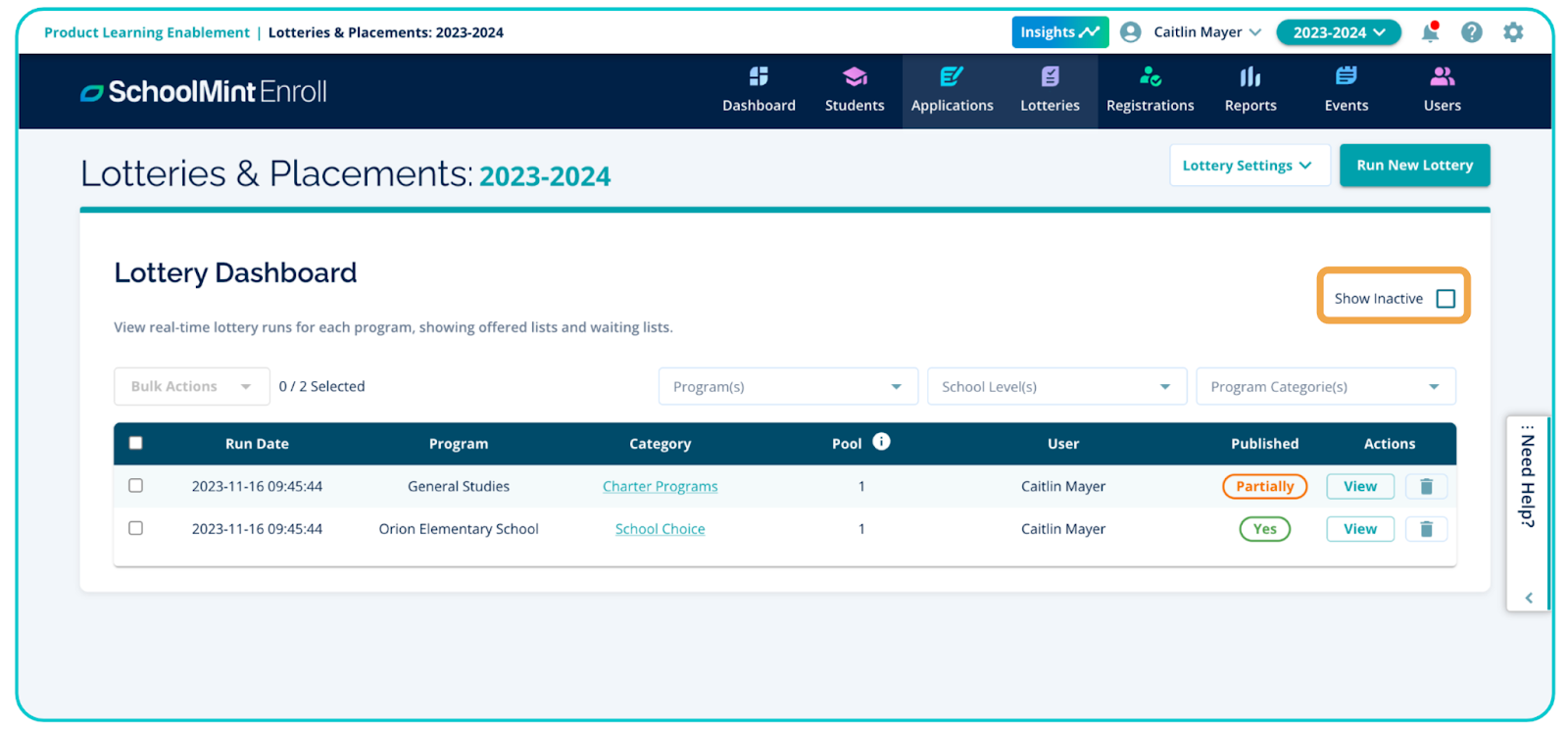Go to the Applications nav tab
This screenshot has width=1568, height=730.
pyautogui.click(x=952, y=90)
